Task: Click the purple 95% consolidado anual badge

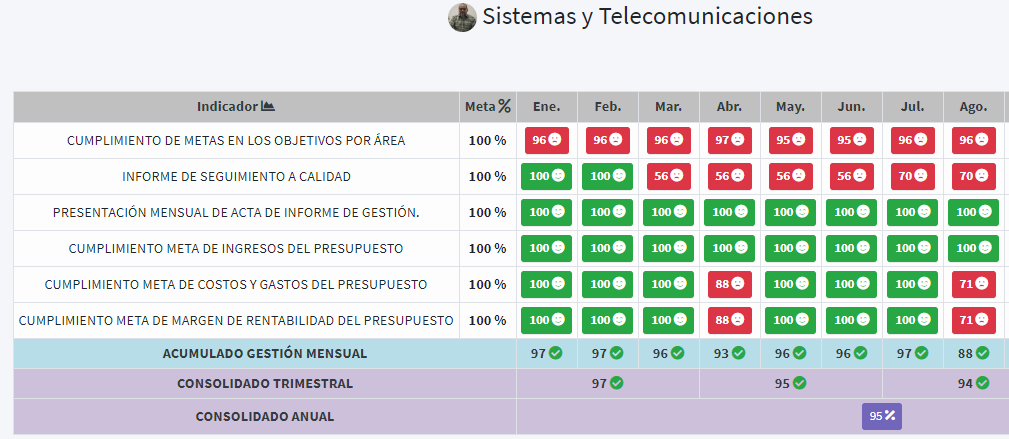Action: click(x=882, y=416)
